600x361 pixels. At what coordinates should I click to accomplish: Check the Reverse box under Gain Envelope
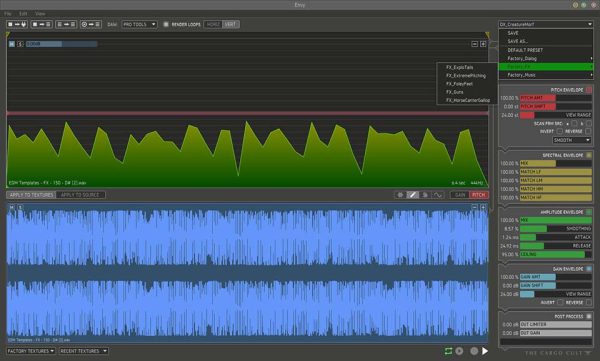click(589, 302)
